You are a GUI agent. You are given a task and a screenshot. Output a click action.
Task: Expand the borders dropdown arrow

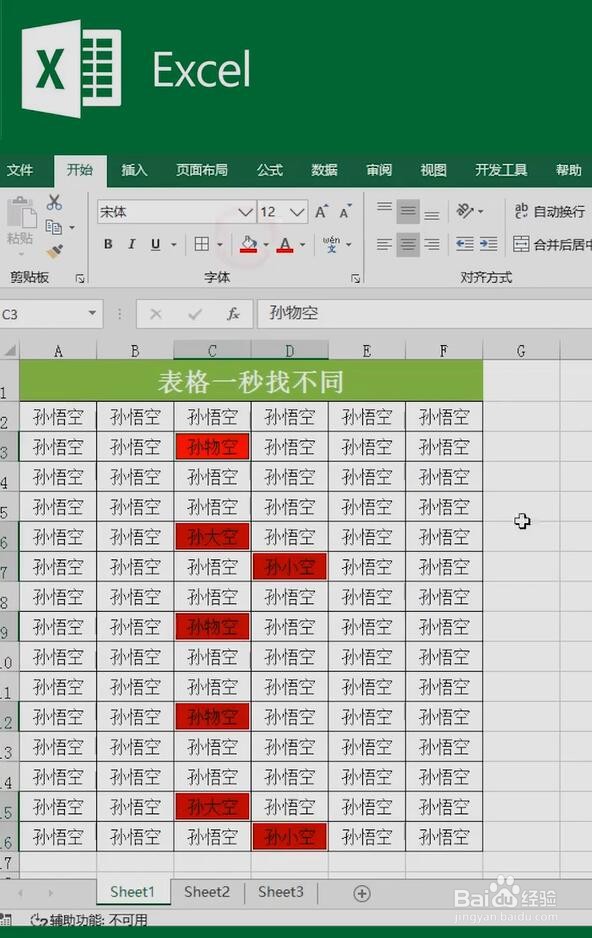tap(219, 245)
